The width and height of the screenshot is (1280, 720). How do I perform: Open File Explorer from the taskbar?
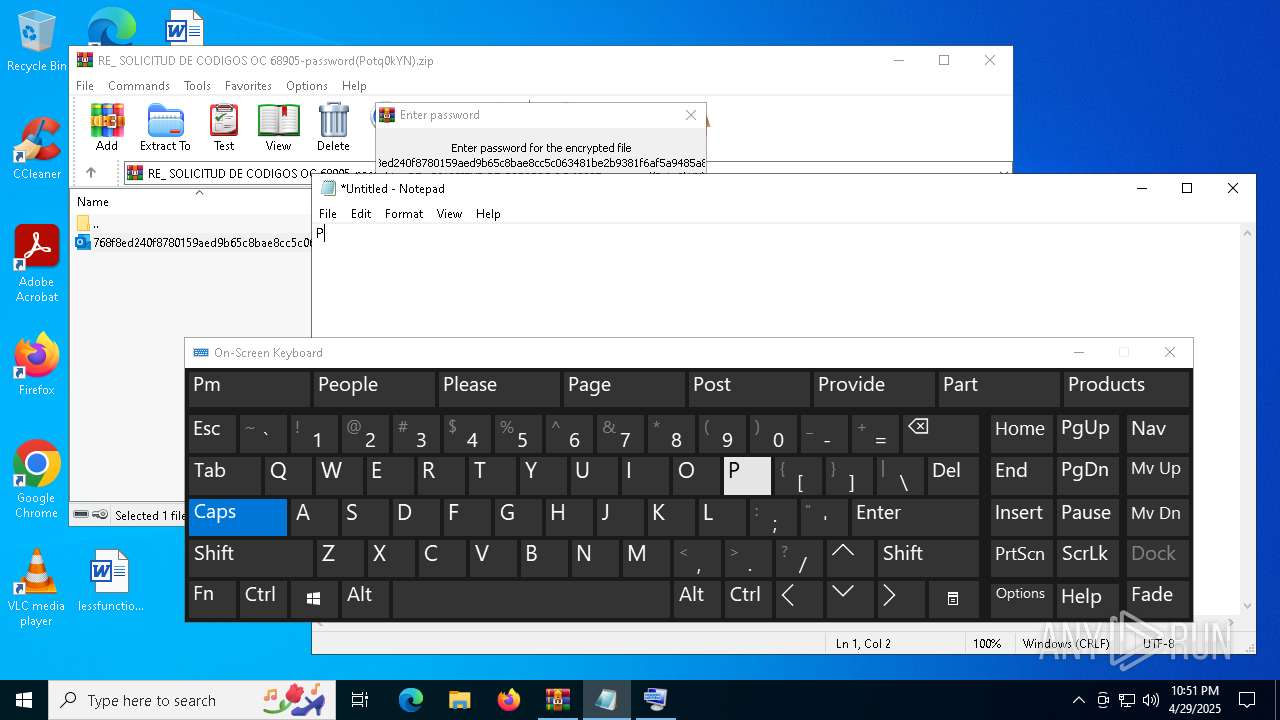(459, 700)
